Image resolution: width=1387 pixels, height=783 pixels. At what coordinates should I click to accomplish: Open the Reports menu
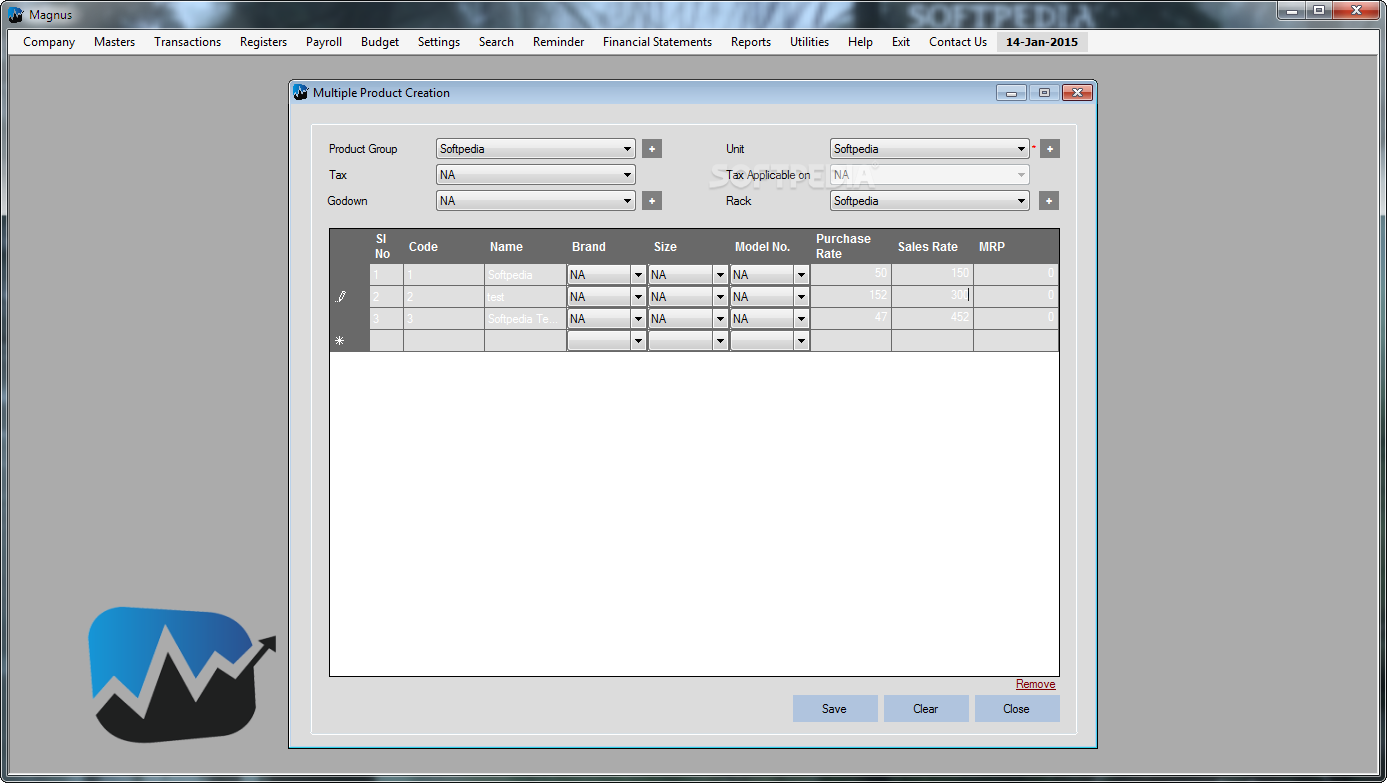tap(751, 42)
